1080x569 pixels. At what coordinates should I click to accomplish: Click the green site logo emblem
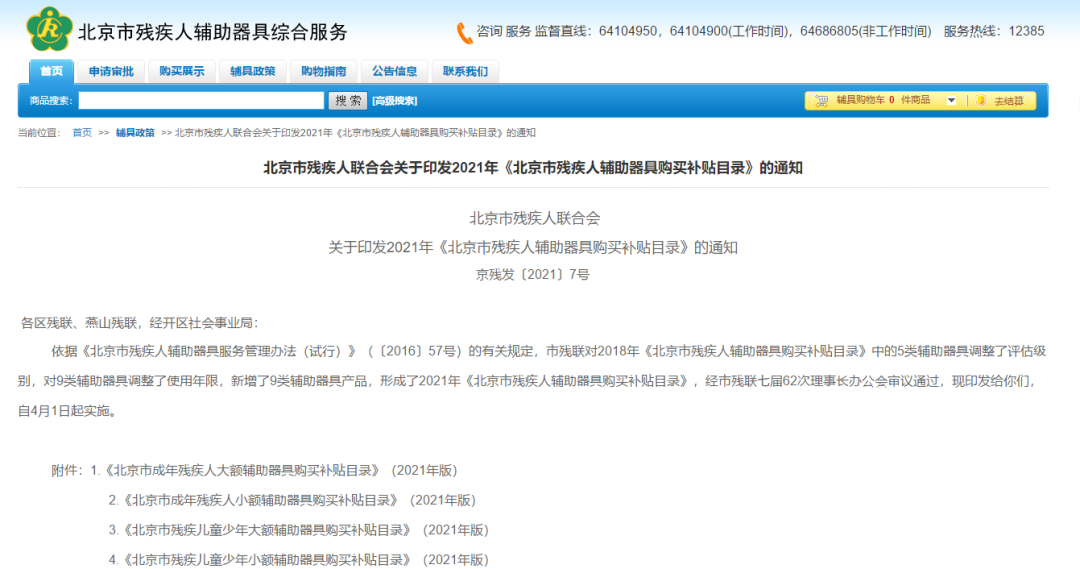tap(49, 29)
